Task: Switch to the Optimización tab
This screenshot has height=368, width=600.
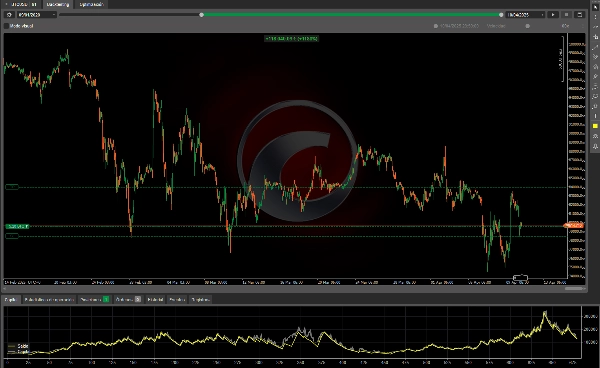Action: click(91, 5)
